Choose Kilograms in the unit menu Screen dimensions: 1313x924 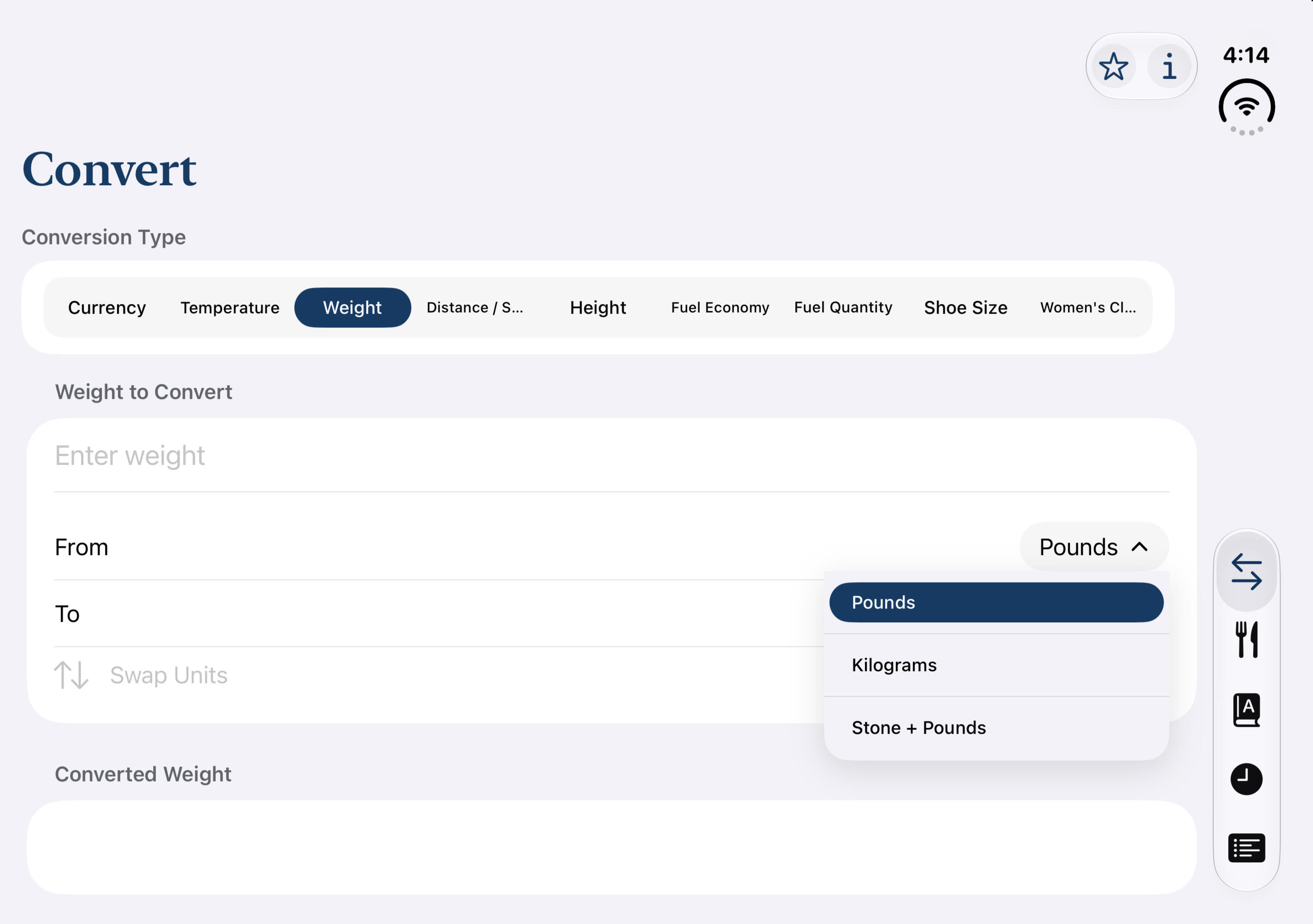[x=996, y=665]
